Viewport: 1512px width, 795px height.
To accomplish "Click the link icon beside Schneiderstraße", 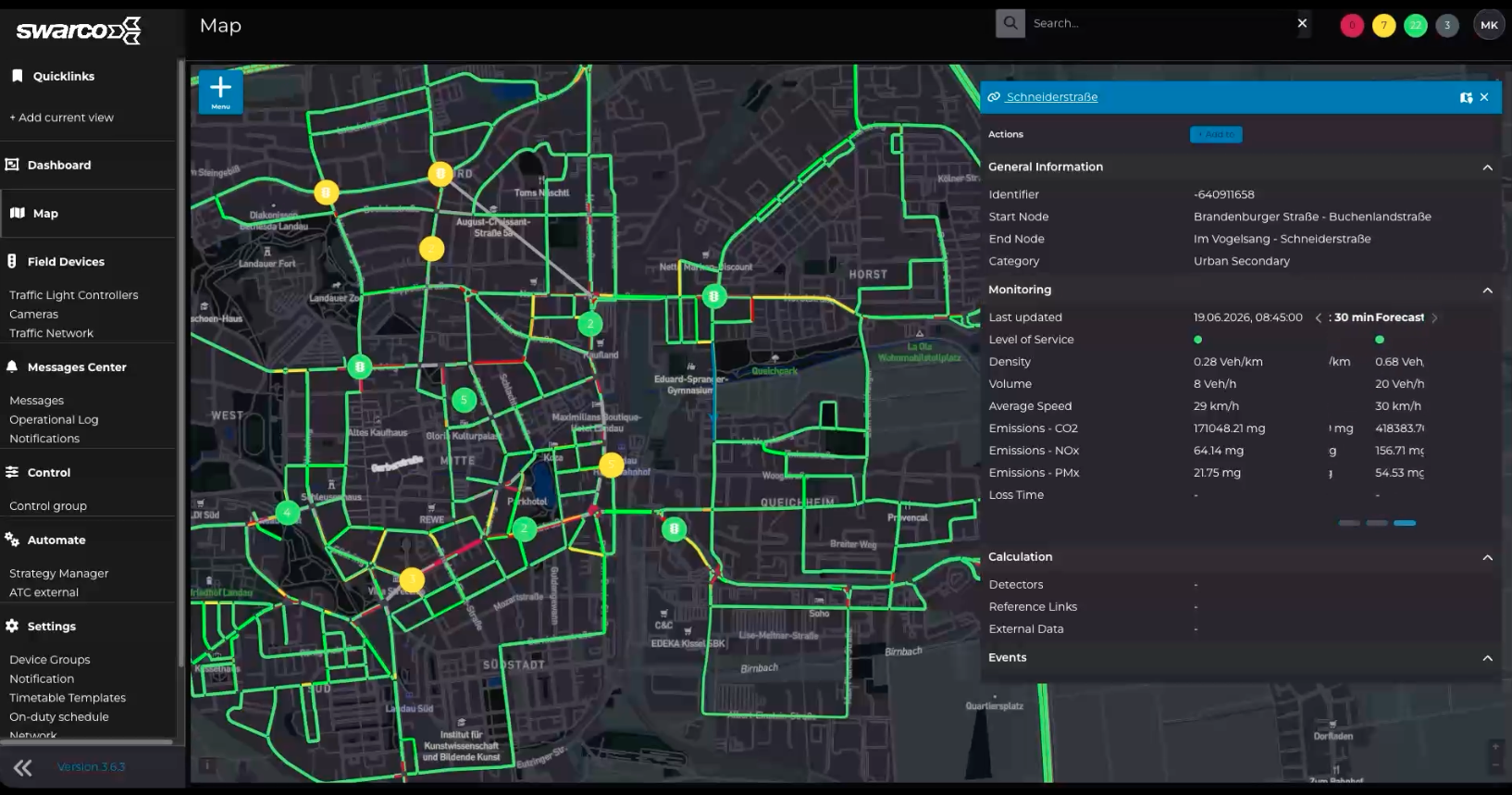I will point(994,97).
